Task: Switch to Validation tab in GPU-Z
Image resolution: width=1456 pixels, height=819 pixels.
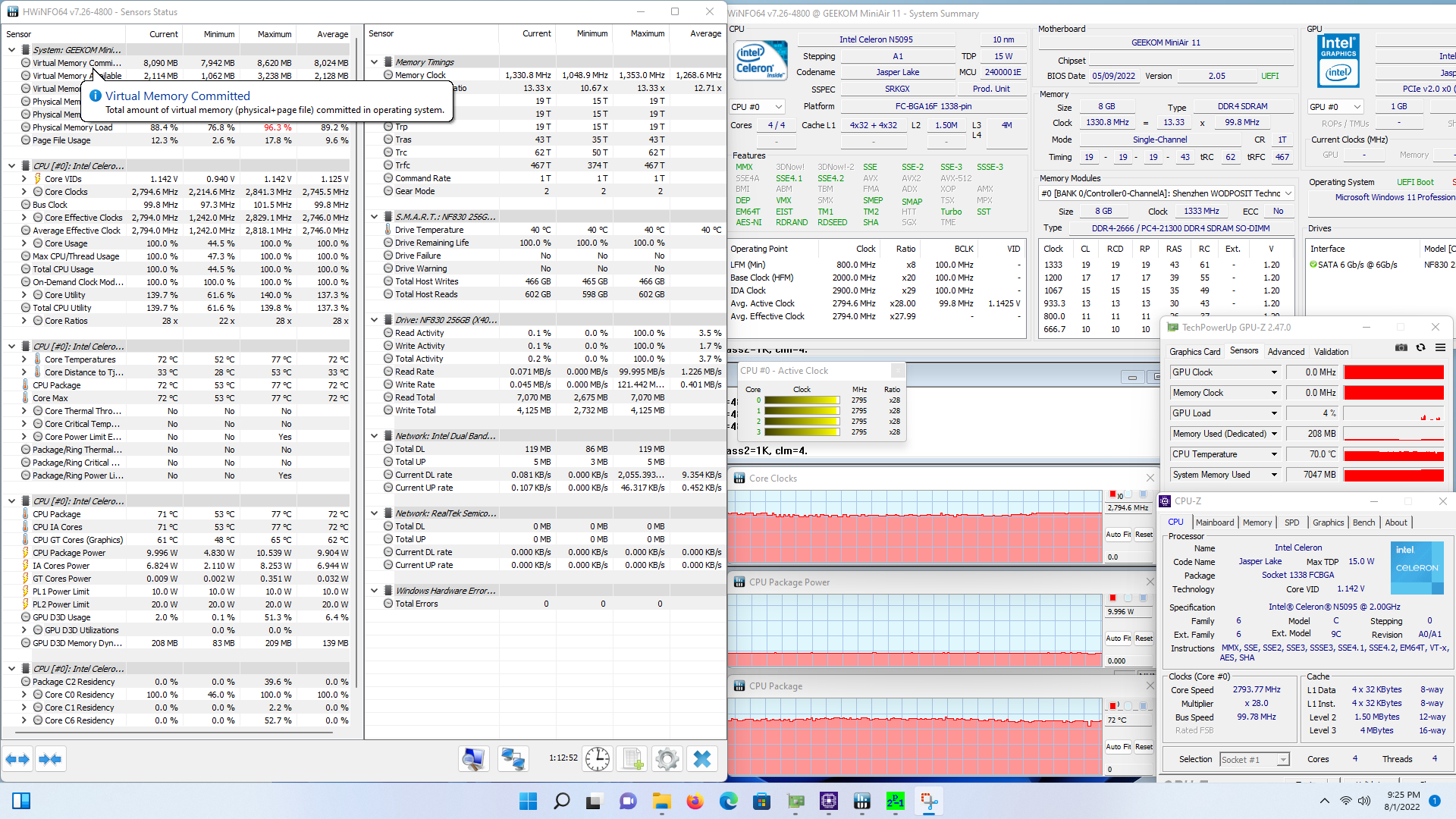Action: coord(1331,352)
